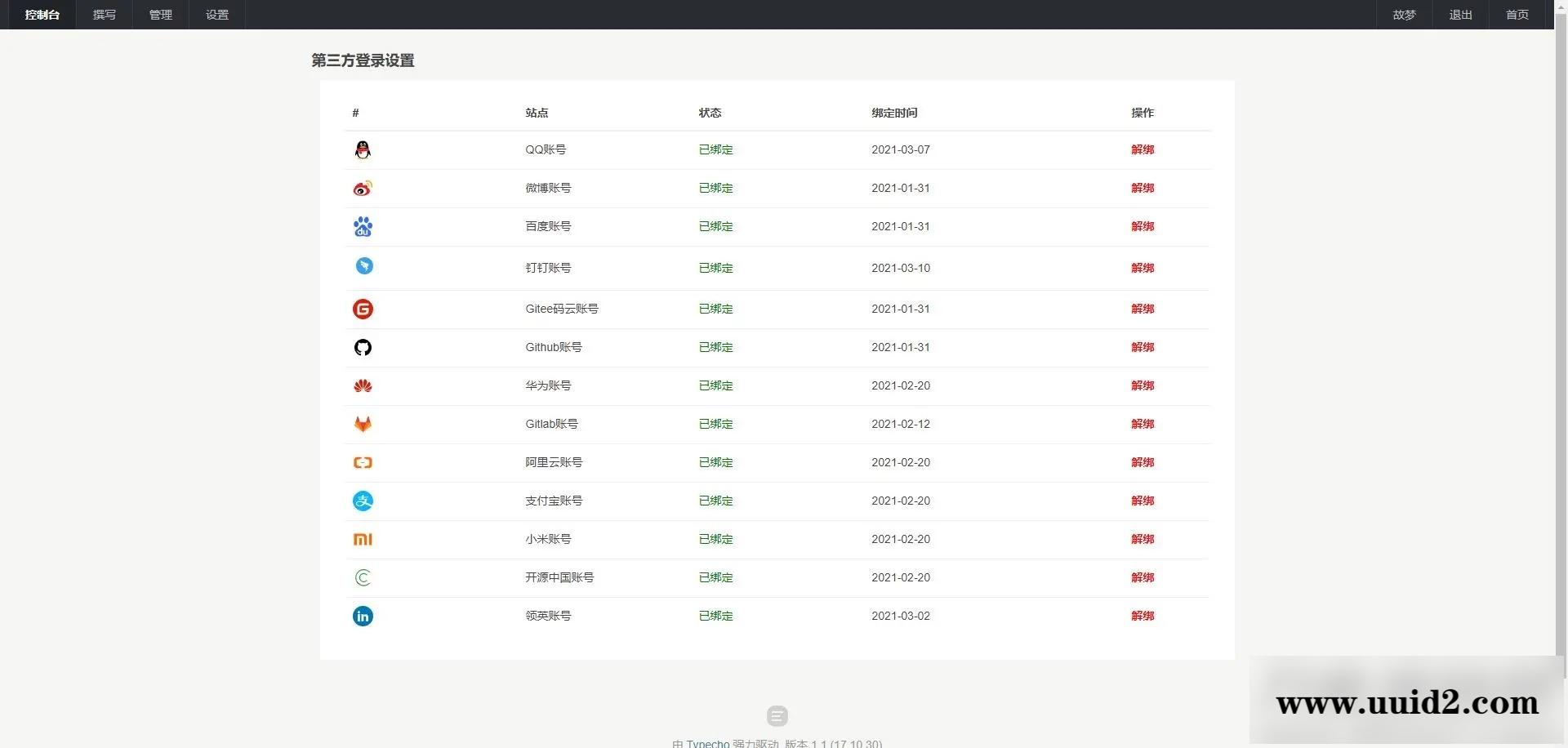
Task: Click 解绑 for the Github account
Action: click(x=1143, y=347)
